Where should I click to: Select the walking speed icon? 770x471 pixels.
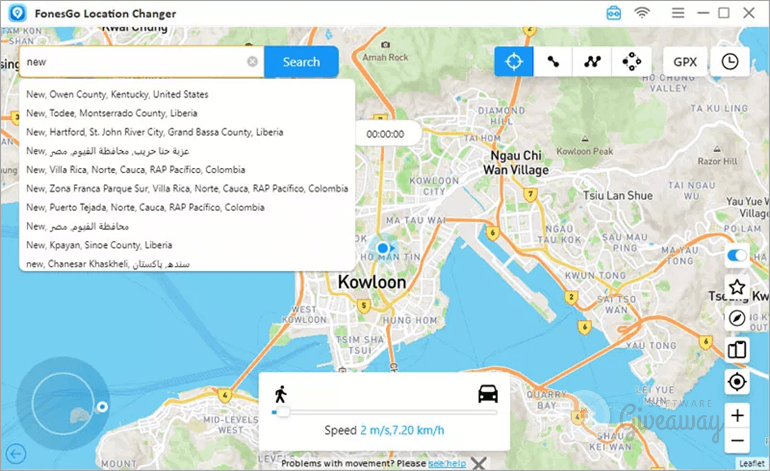coord(281,394)
